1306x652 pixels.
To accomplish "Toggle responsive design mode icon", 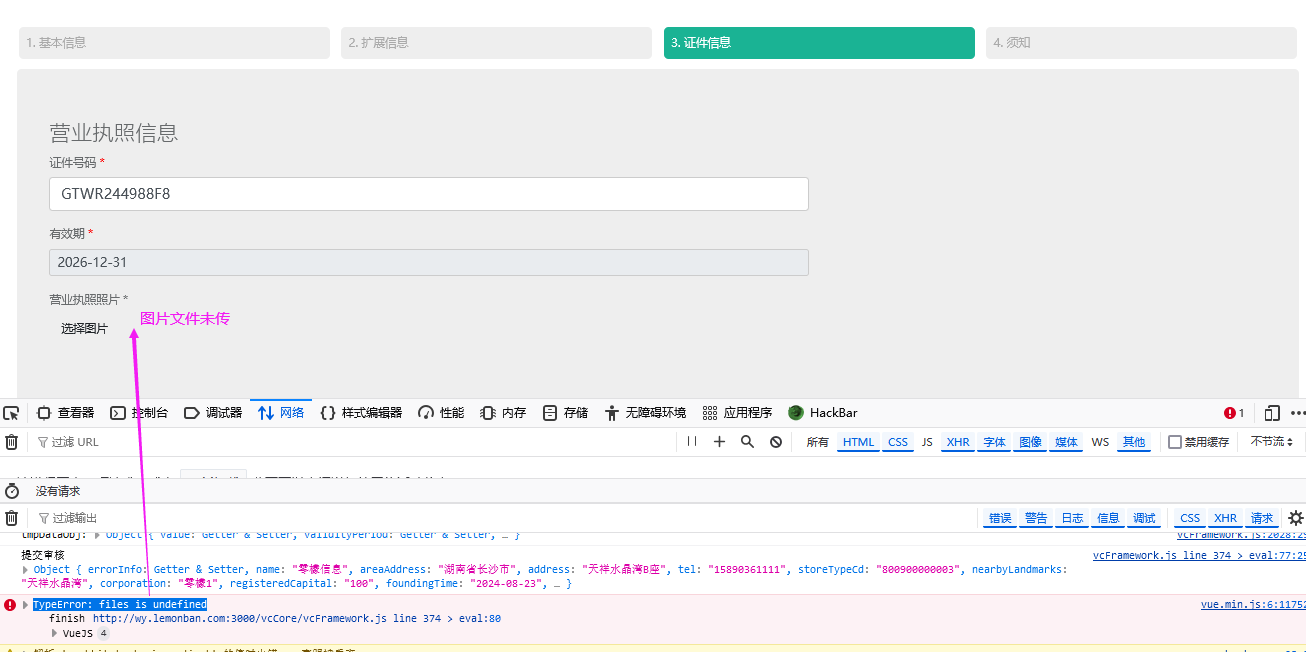I will [1272, 413].
